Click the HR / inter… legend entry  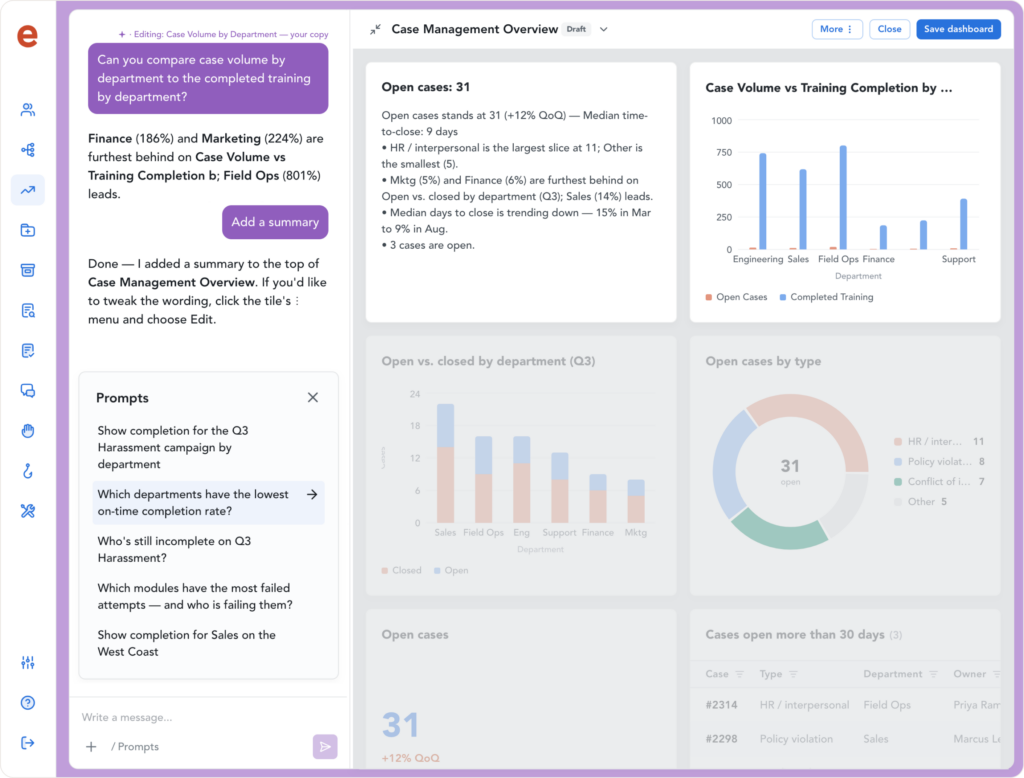[x=938, y=442]
